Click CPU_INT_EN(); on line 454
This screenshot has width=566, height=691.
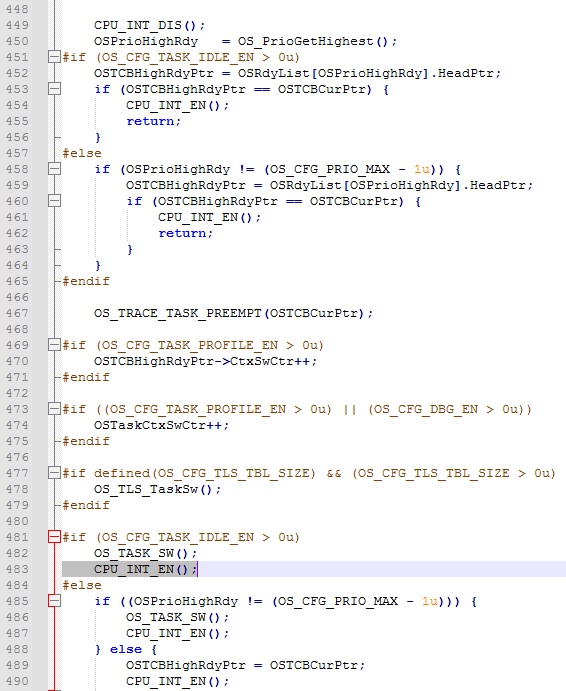point(178,105)
